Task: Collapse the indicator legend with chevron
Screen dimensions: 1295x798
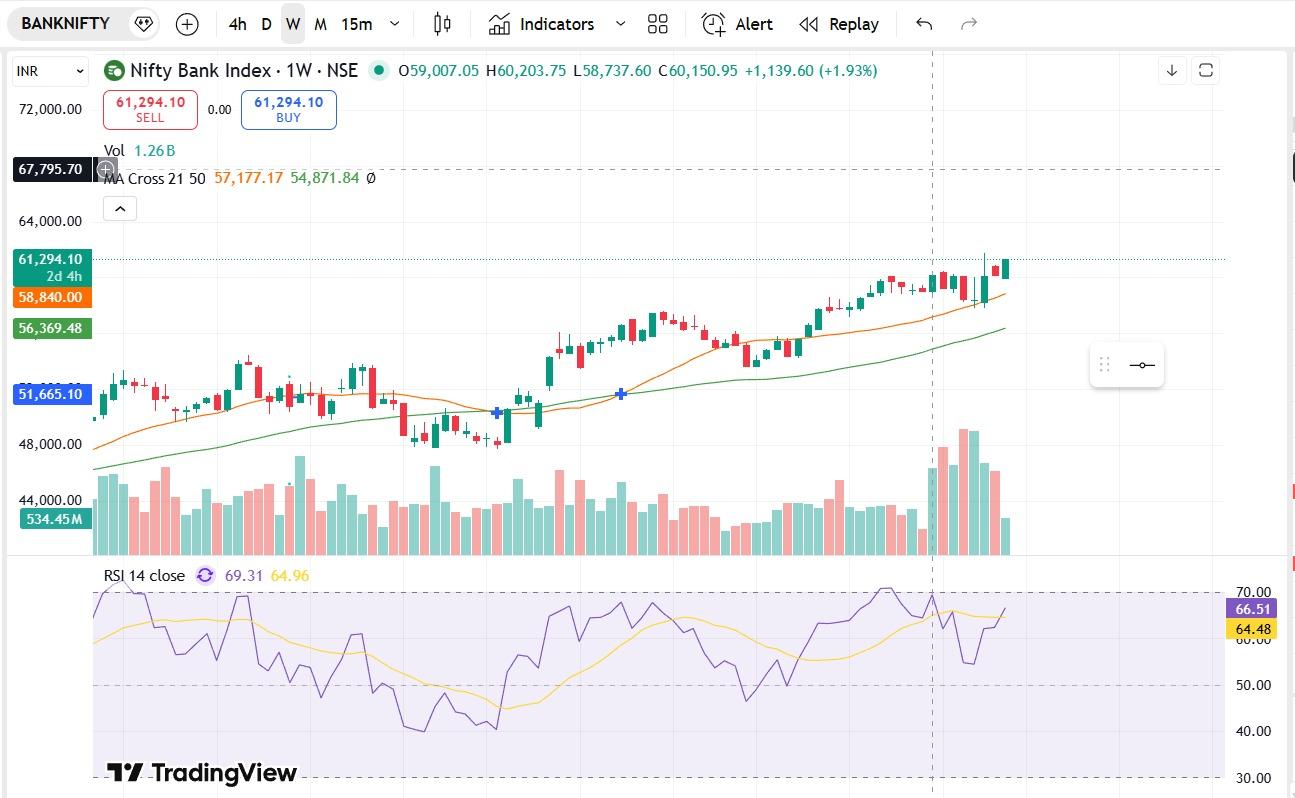Action: coord(120,209)
